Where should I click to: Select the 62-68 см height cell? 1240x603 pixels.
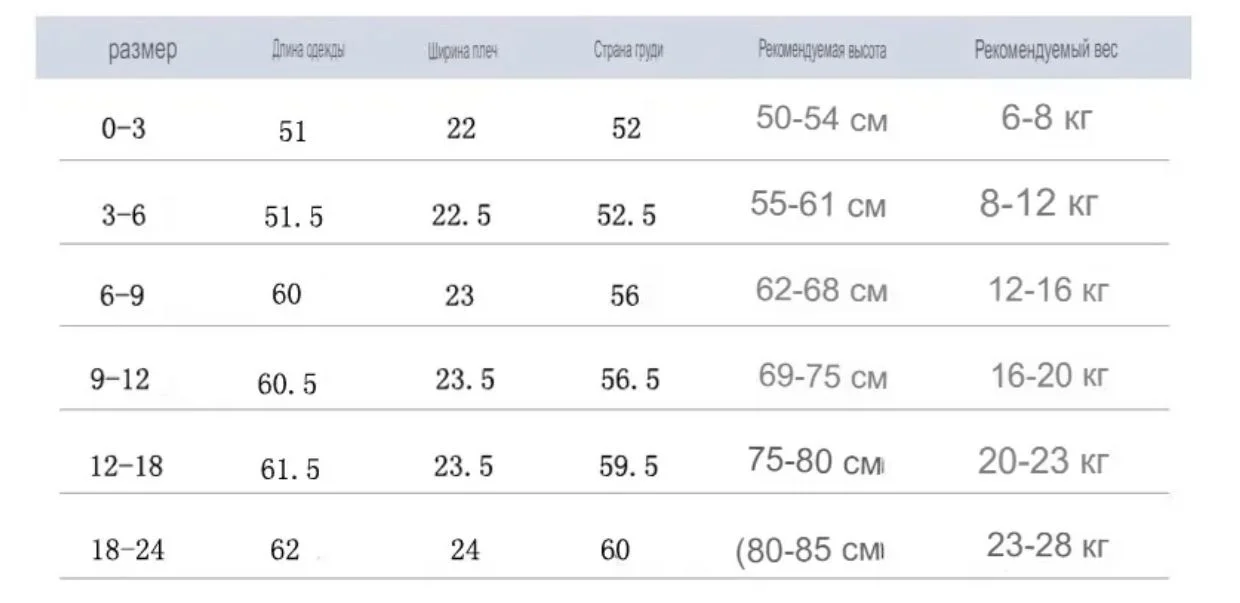(822, 291)
